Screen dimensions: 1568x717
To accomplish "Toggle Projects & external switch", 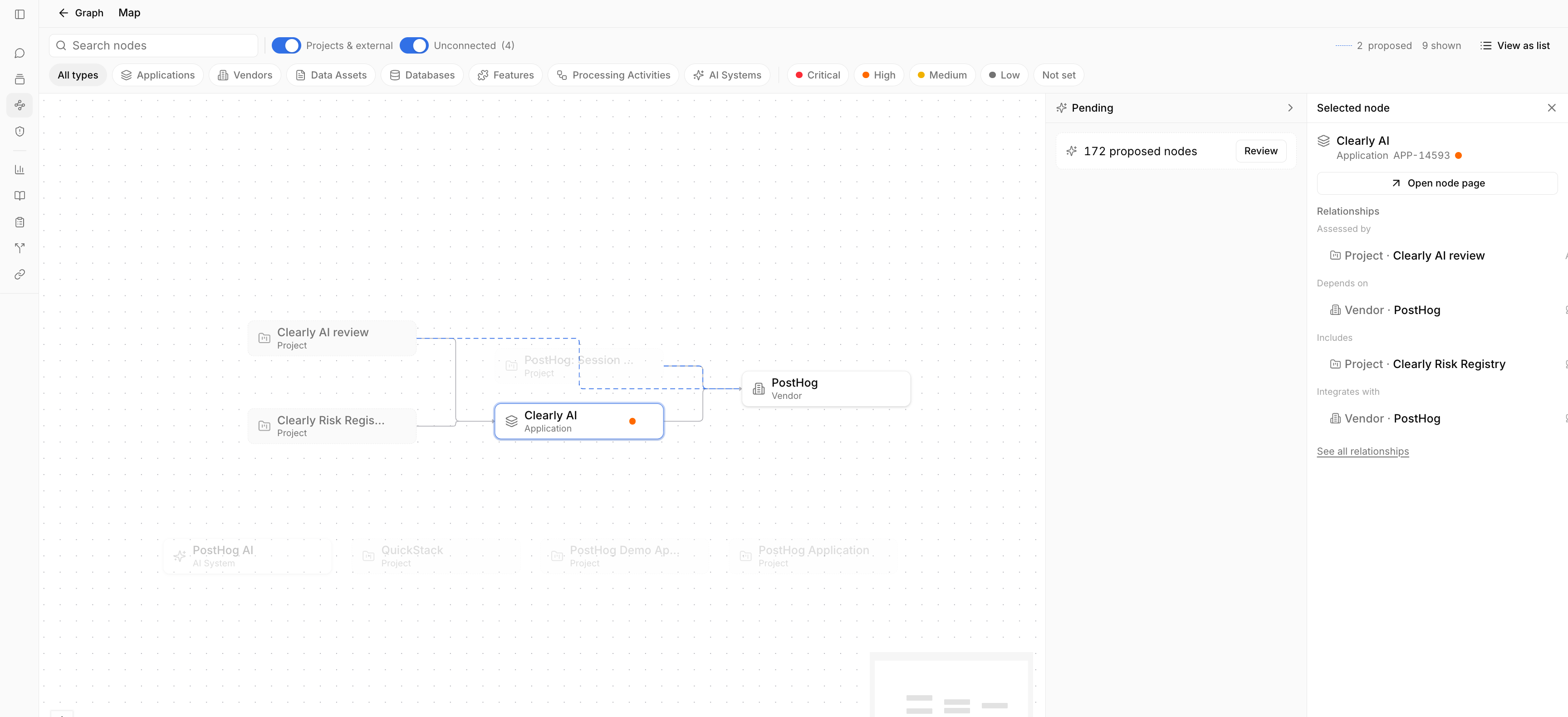I will point(286,46).
